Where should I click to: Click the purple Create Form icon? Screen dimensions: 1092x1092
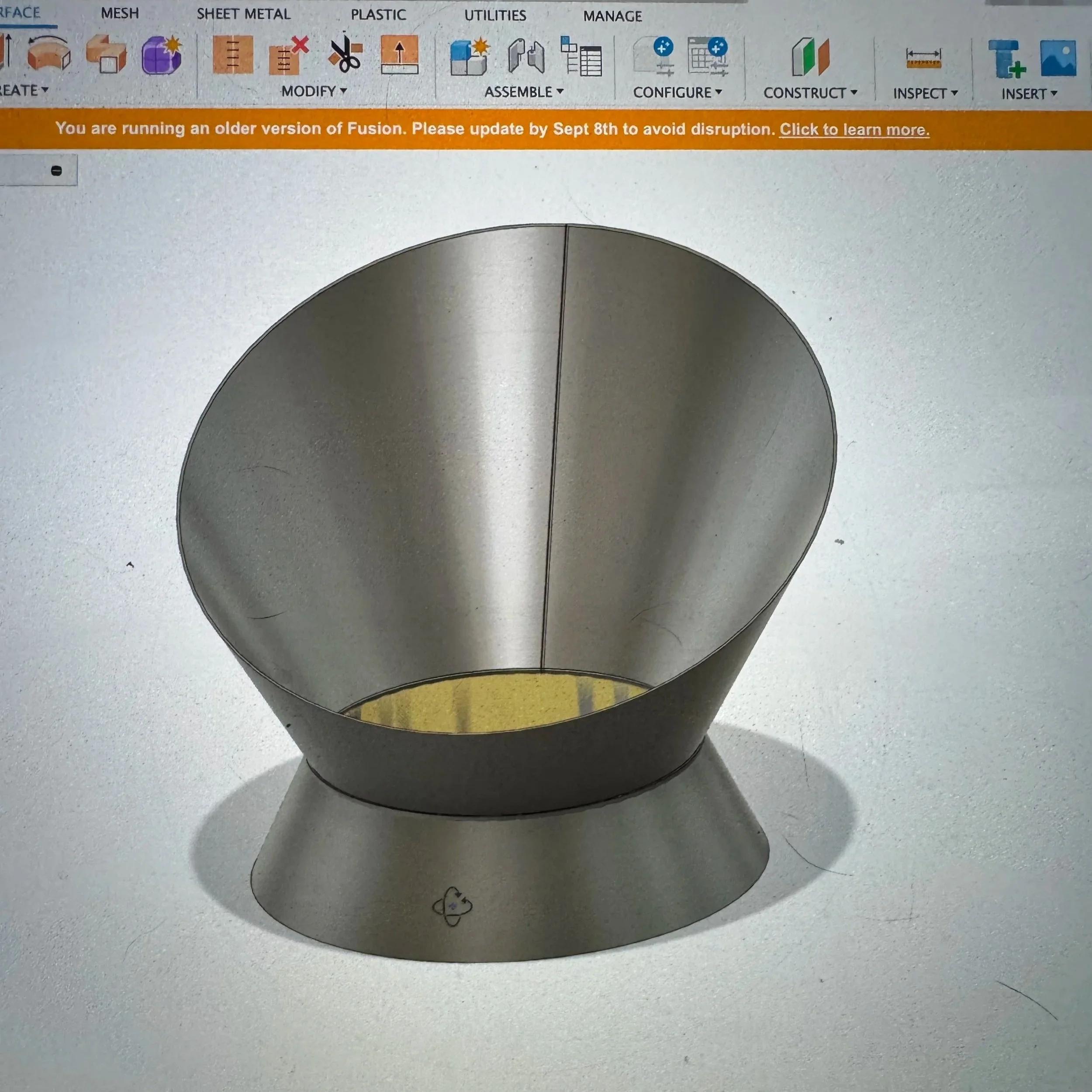click(x=161, y=55)
